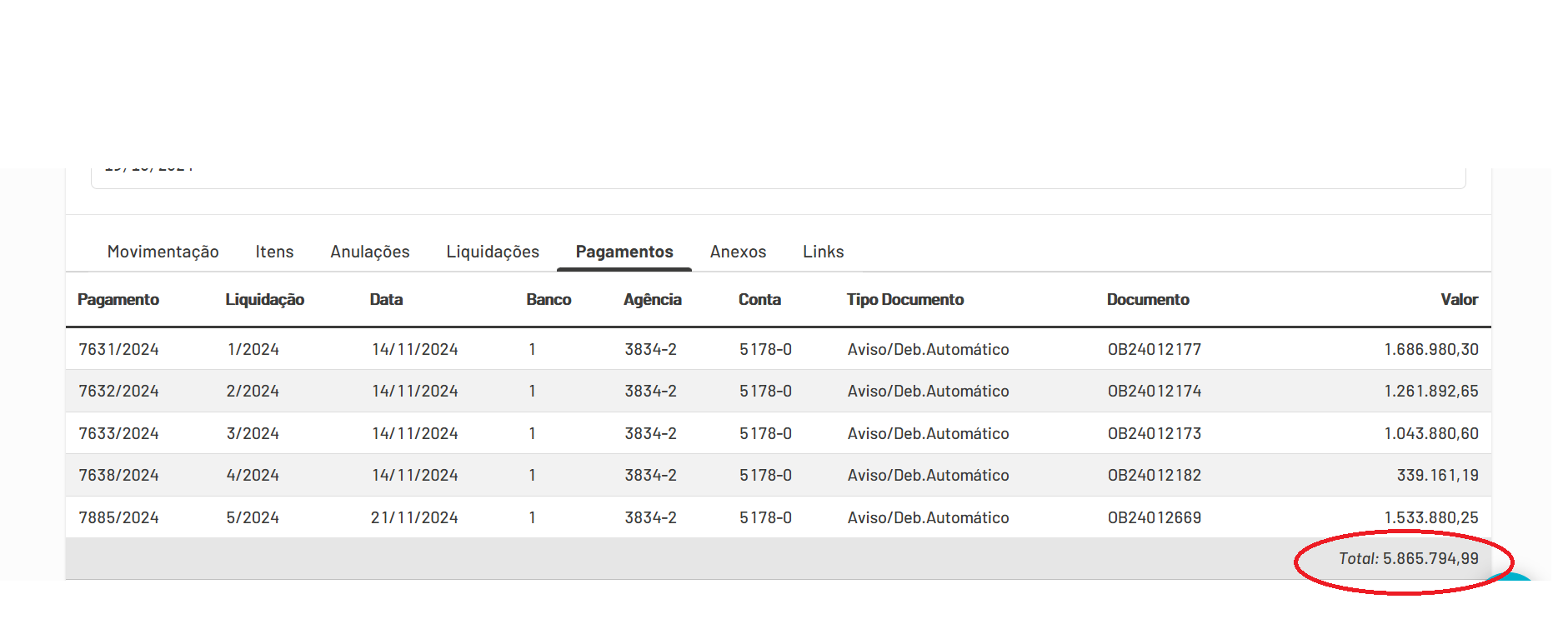This screenshot has width=1568, height=644.
Task: Select payment row 7631/2024
Action: pyautogui.click(x=779, y=349)
